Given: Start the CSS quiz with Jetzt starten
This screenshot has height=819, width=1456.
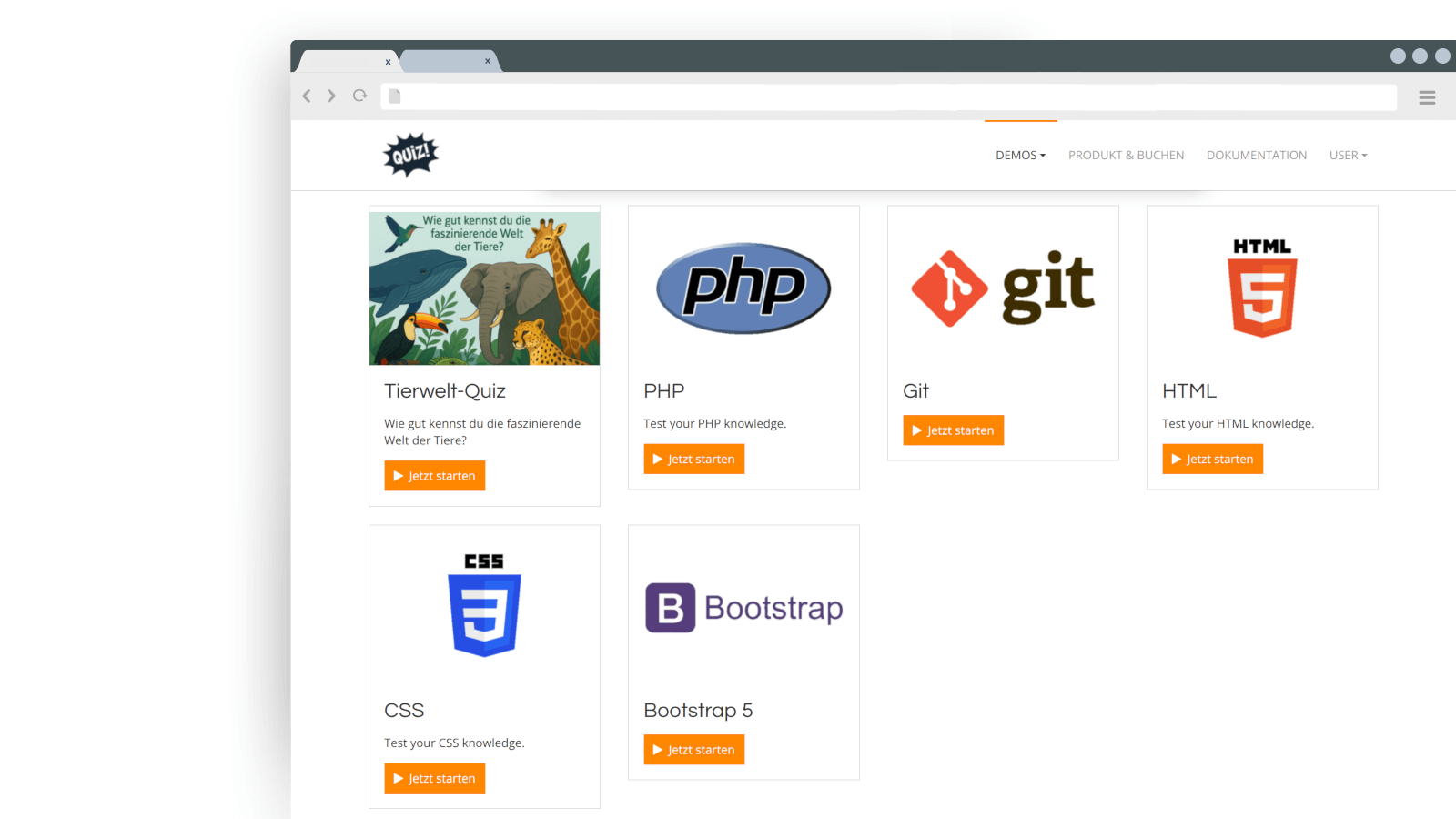Looking at the screenshot, I should 434,778.
